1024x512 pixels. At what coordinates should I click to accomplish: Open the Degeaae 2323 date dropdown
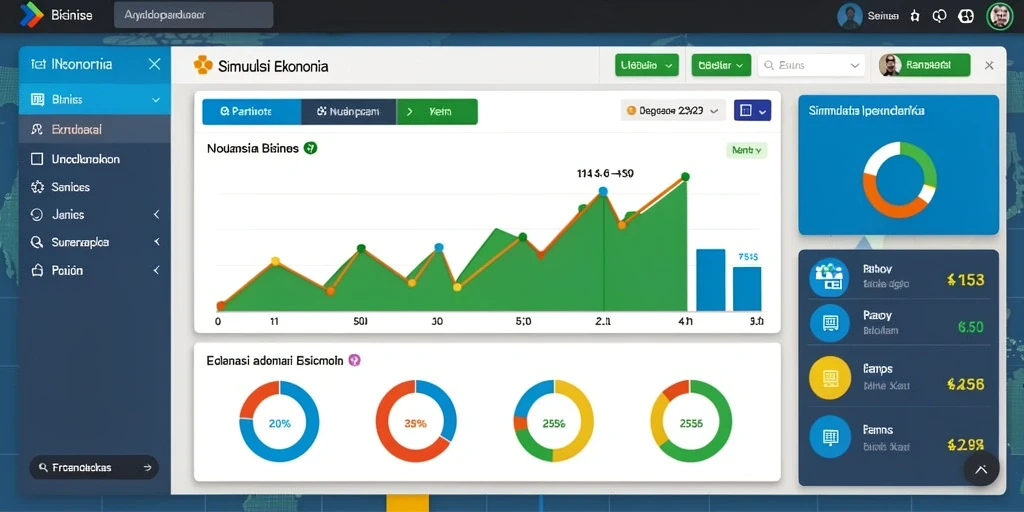coord(673,111)
